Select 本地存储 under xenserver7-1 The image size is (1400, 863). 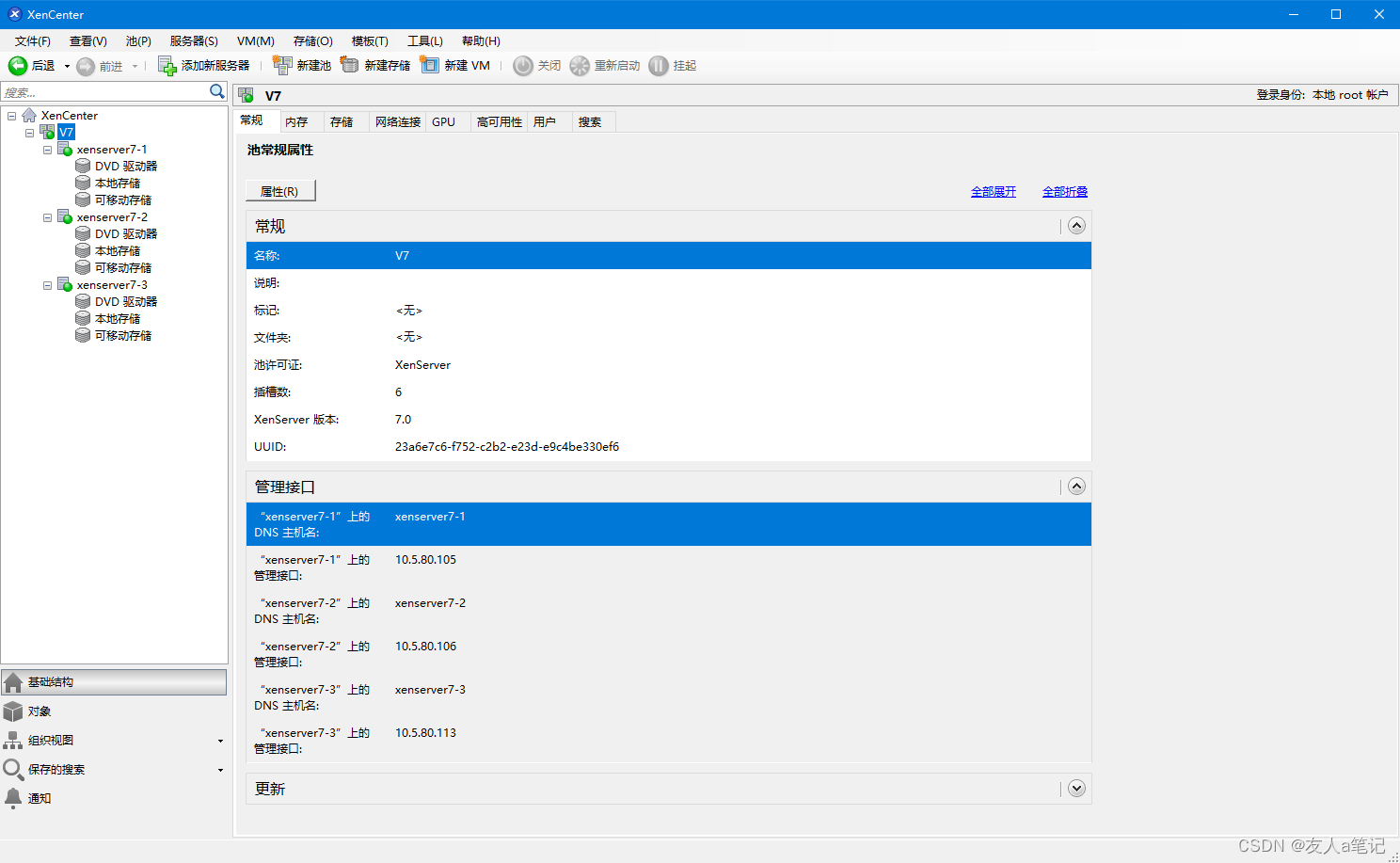[118, 183]
